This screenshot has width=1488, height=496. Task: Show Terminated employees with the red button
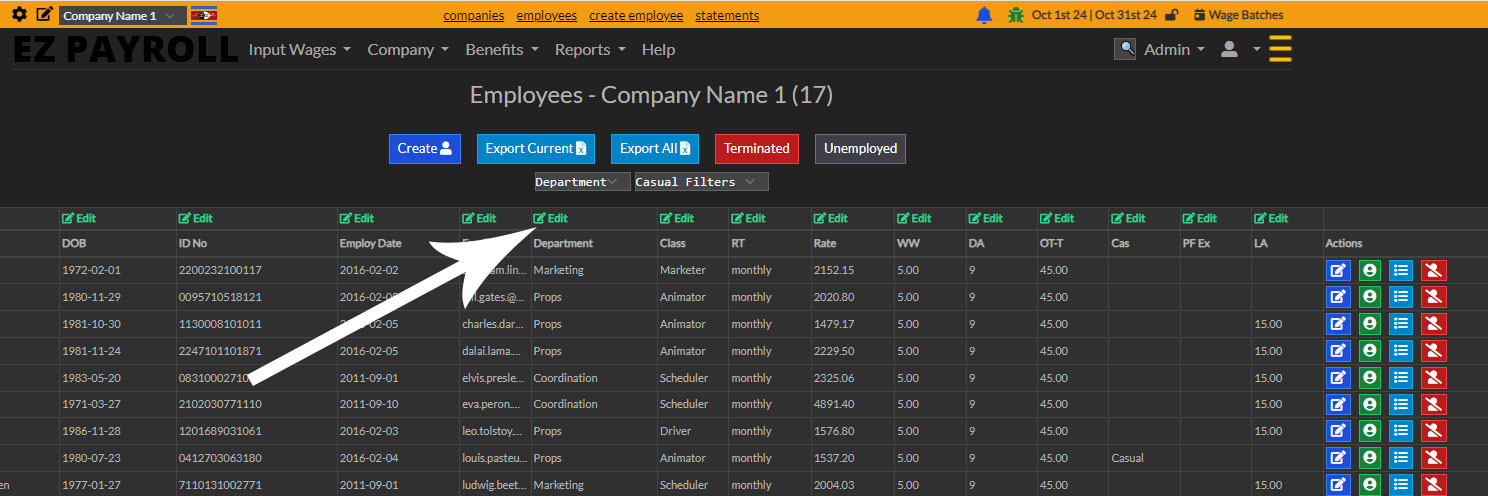click(x=756, y=148)
